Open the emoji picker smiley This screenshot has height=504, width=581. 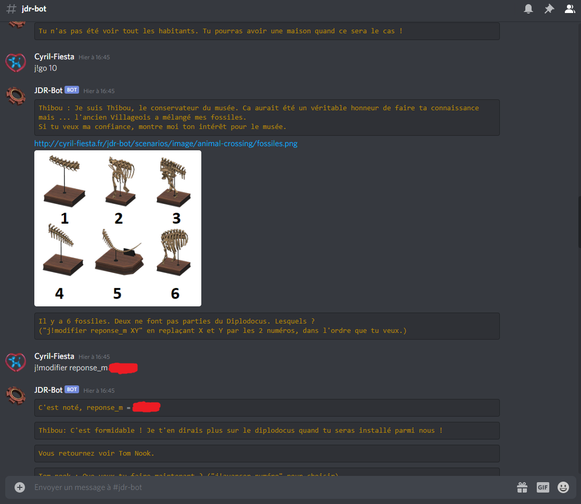pyautogui.click(x=563, y=487)
